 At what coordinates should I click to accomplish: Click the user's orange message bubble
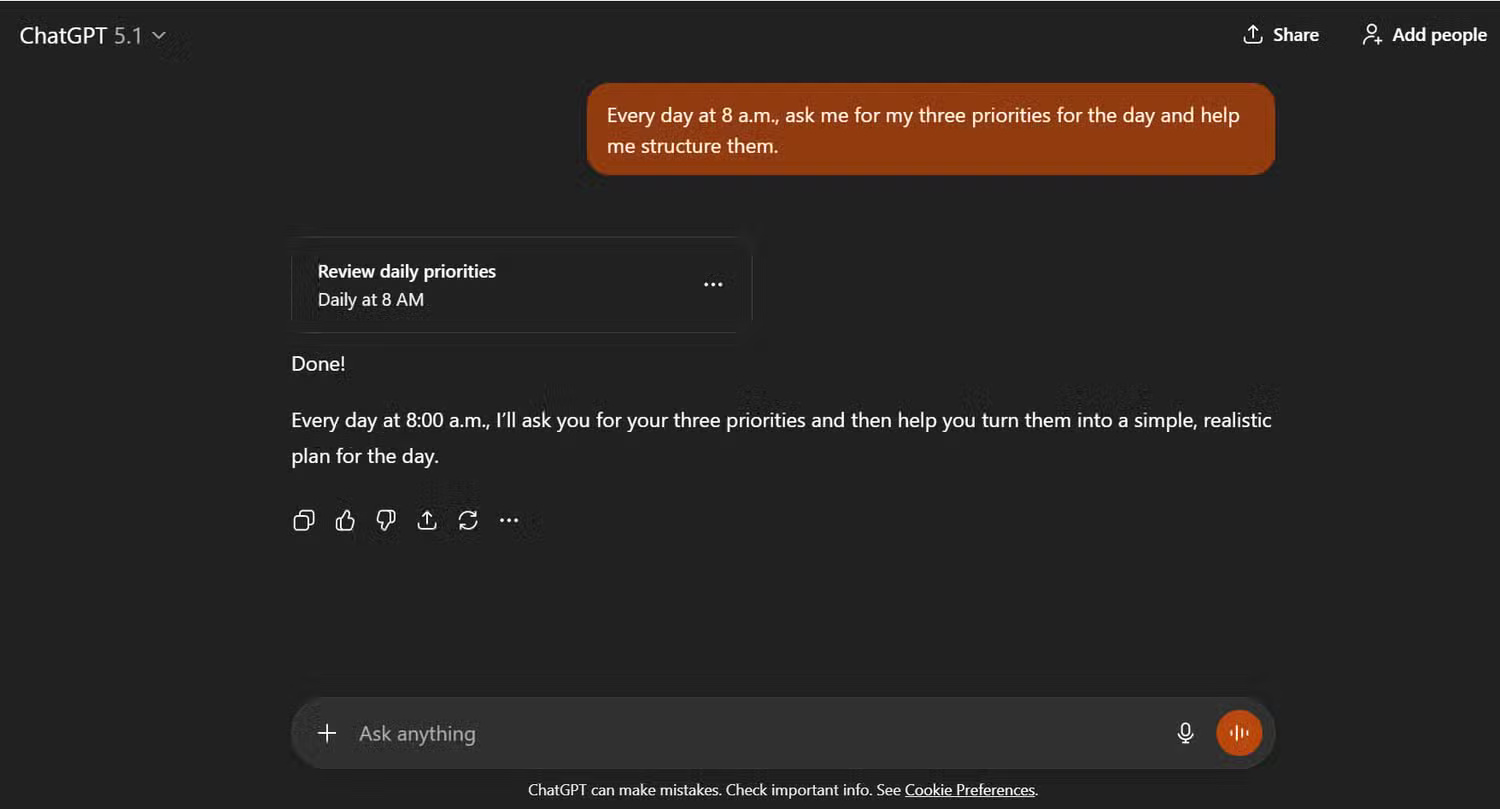point(930,129)
